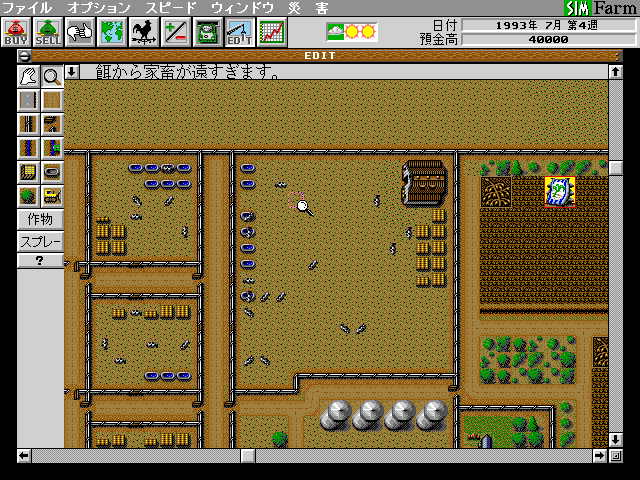Click the EDIT window title bar
The height and width of the screenshot is (480, 640).
click(x=320, y=56)
